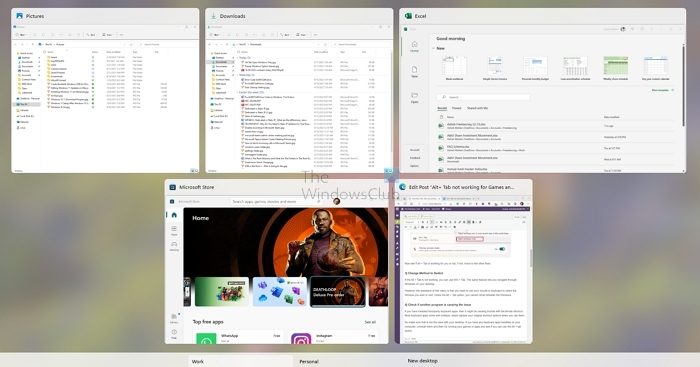Open the Home icon in Excel's sidebar
The height and width of the screenshot is (367, 700).
pyautogui.click(x=414, y=44)
